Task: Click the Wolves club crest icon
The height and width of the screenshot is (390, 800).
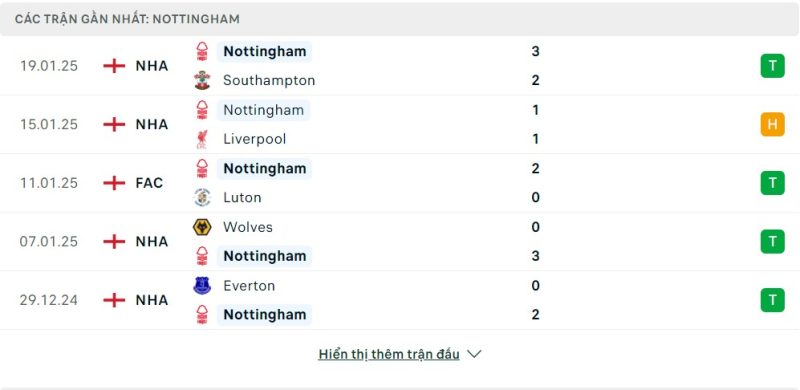Action: click(202, 227)
